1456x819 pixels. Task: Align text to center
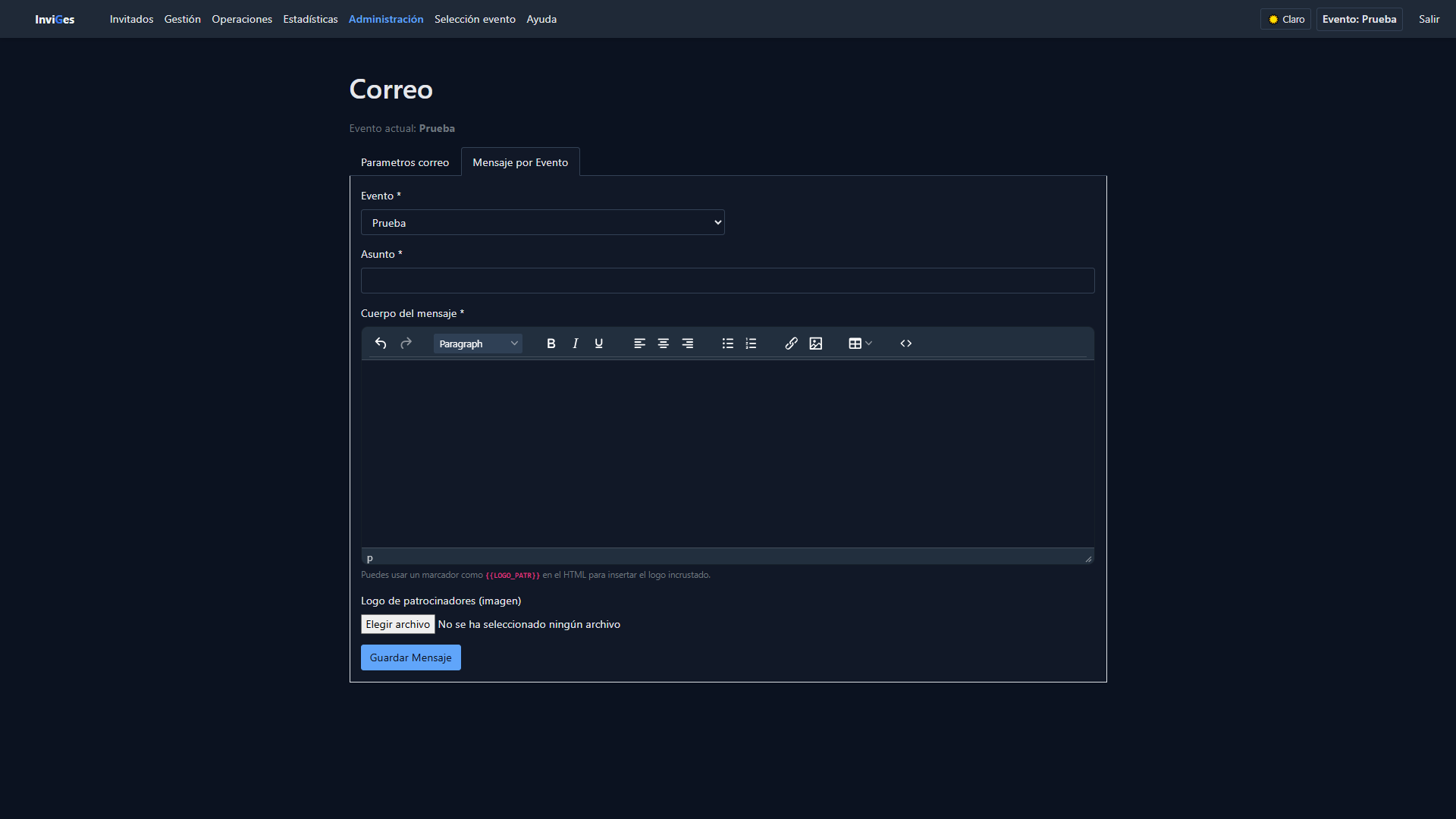pos(663,344)
